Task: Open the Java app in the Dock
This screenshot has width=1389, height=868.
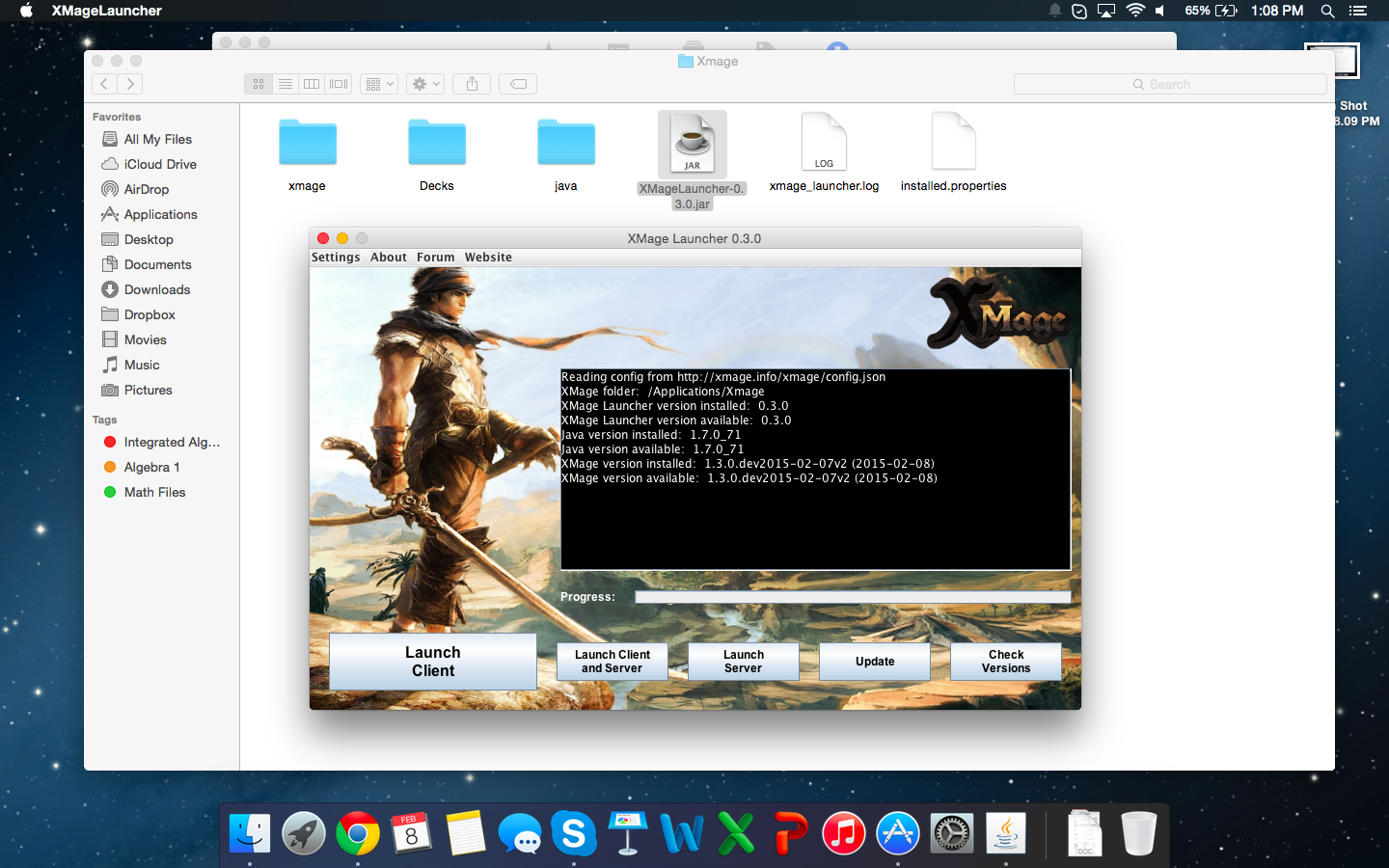Action: (1006, 833)
